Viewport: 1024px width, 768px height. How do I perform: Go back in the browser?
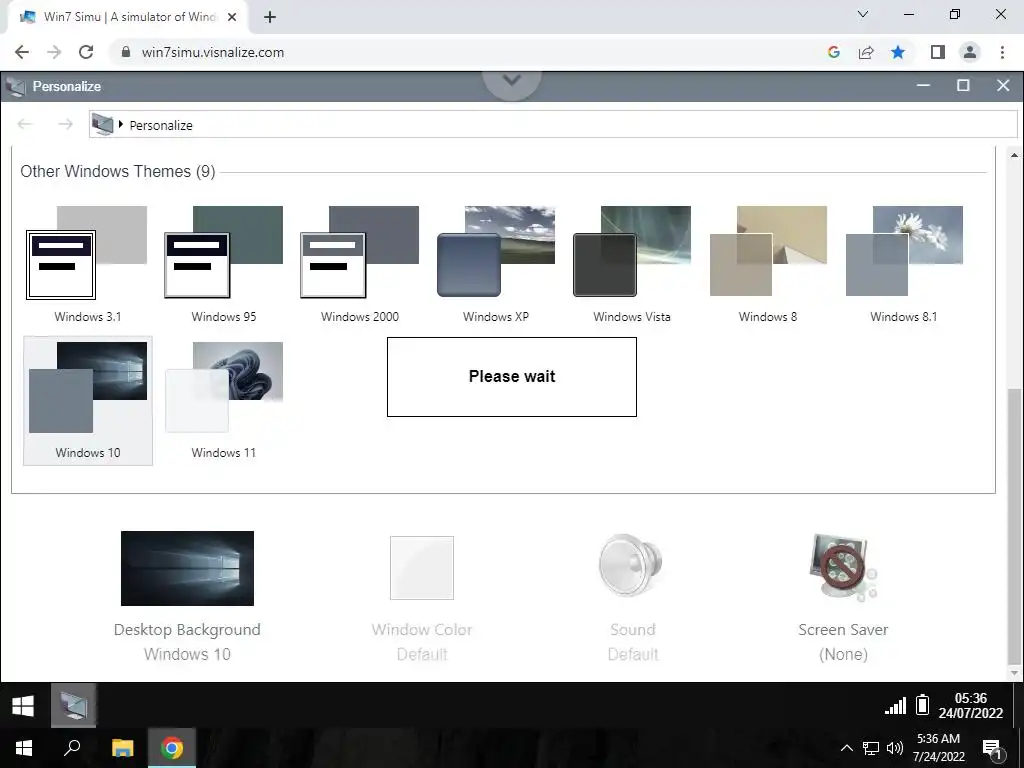(22, 52)
